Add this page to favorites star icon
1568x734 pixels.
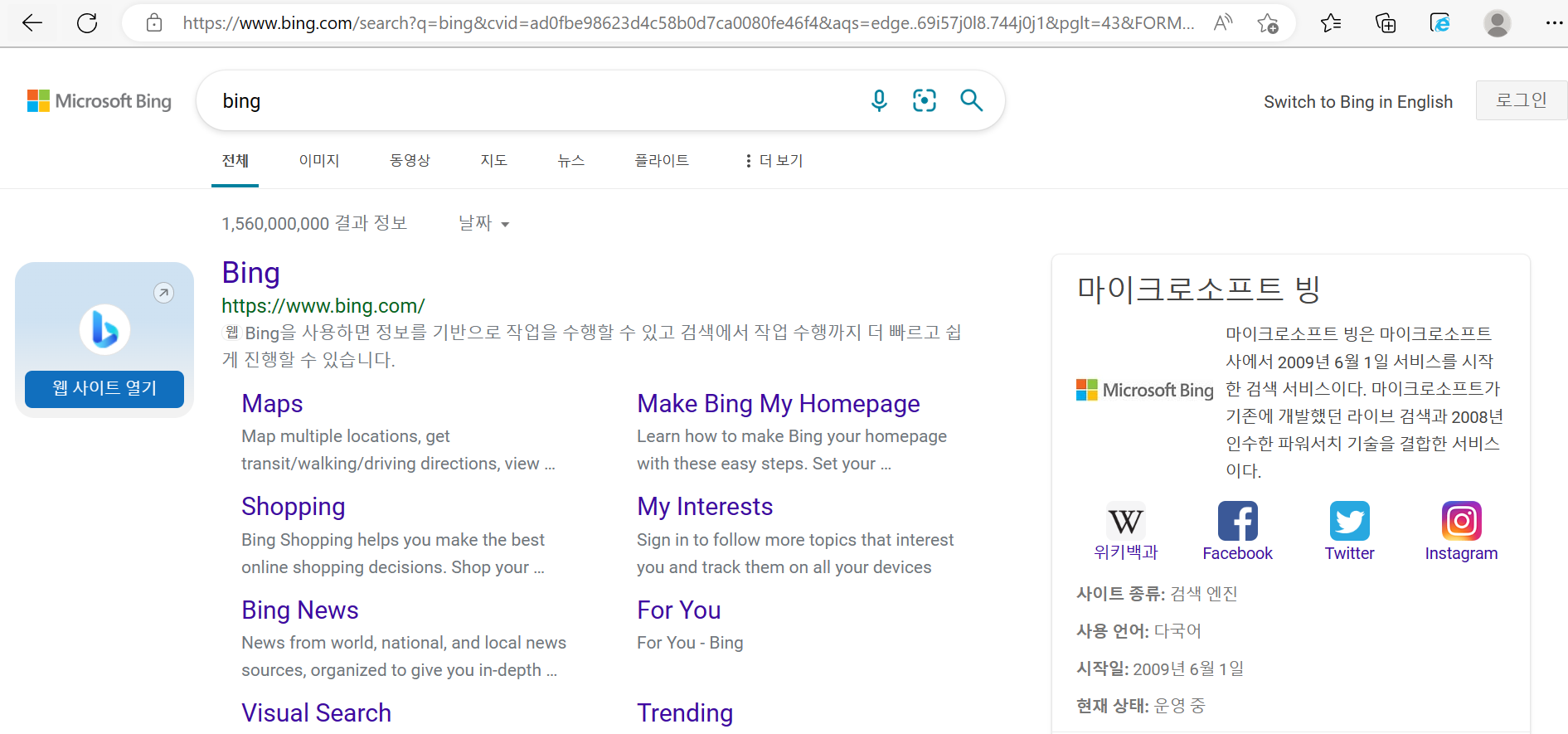pyautogui.click(x=1268, y=23)
